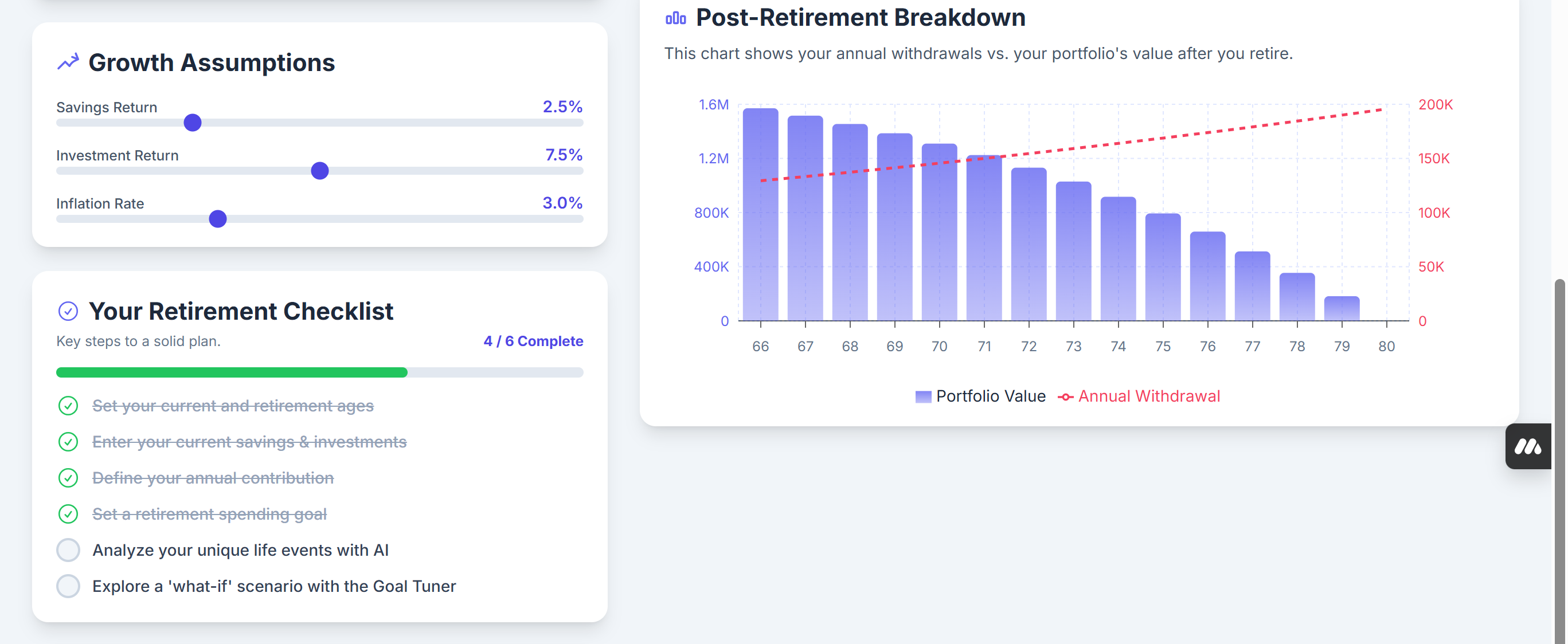The image size is (1568, 644).
Task: Click the green check beside 'Set your current and retirement ages'
Action: pyautogui.click(x=68, y=406)
